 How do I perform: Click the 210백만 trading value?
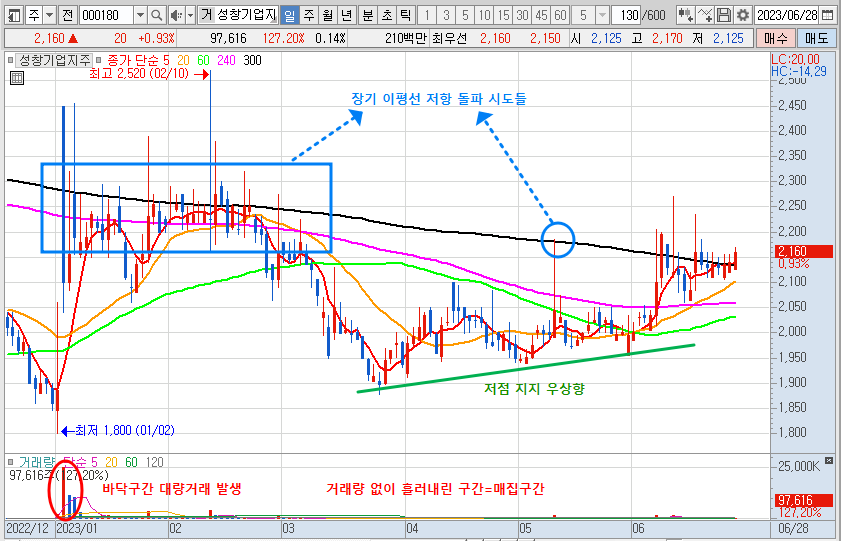405,38
